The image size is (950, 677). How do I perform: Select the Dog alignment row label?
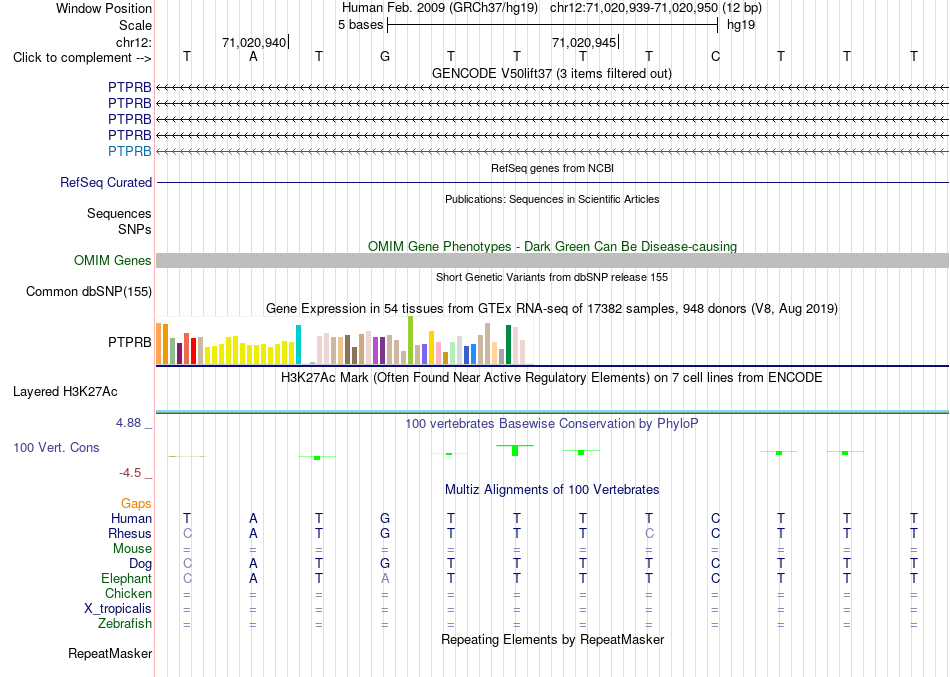coord(140,564)
